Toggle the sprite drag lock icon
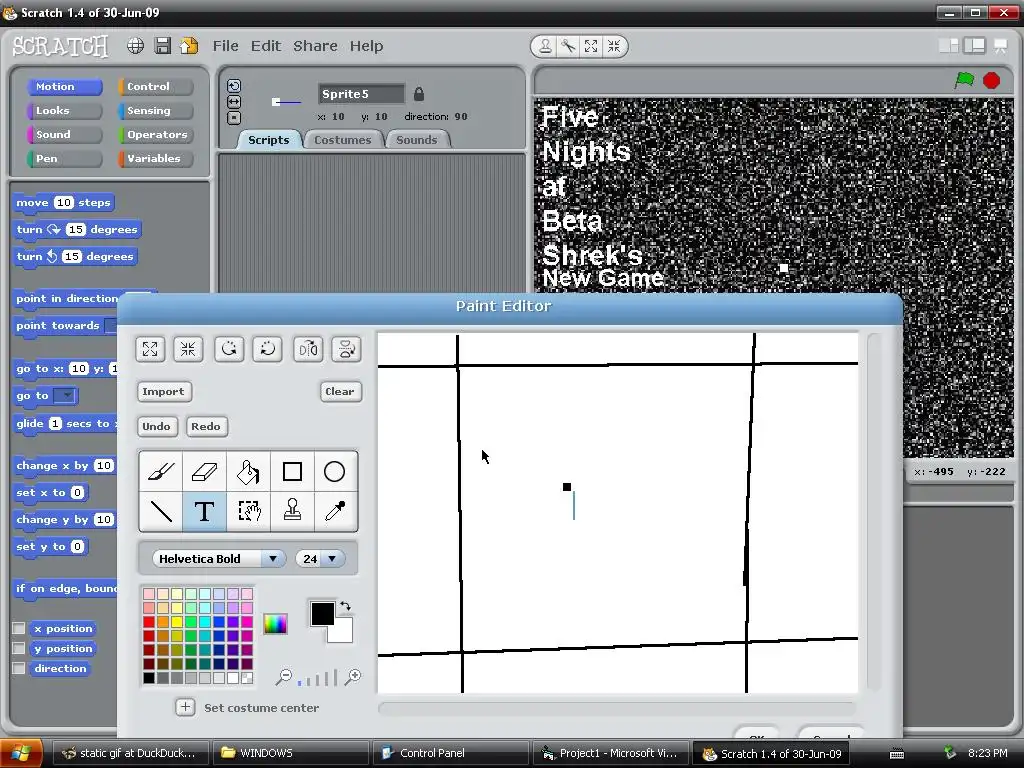Viewport: 1024px width, 768px height. (419, 94)
